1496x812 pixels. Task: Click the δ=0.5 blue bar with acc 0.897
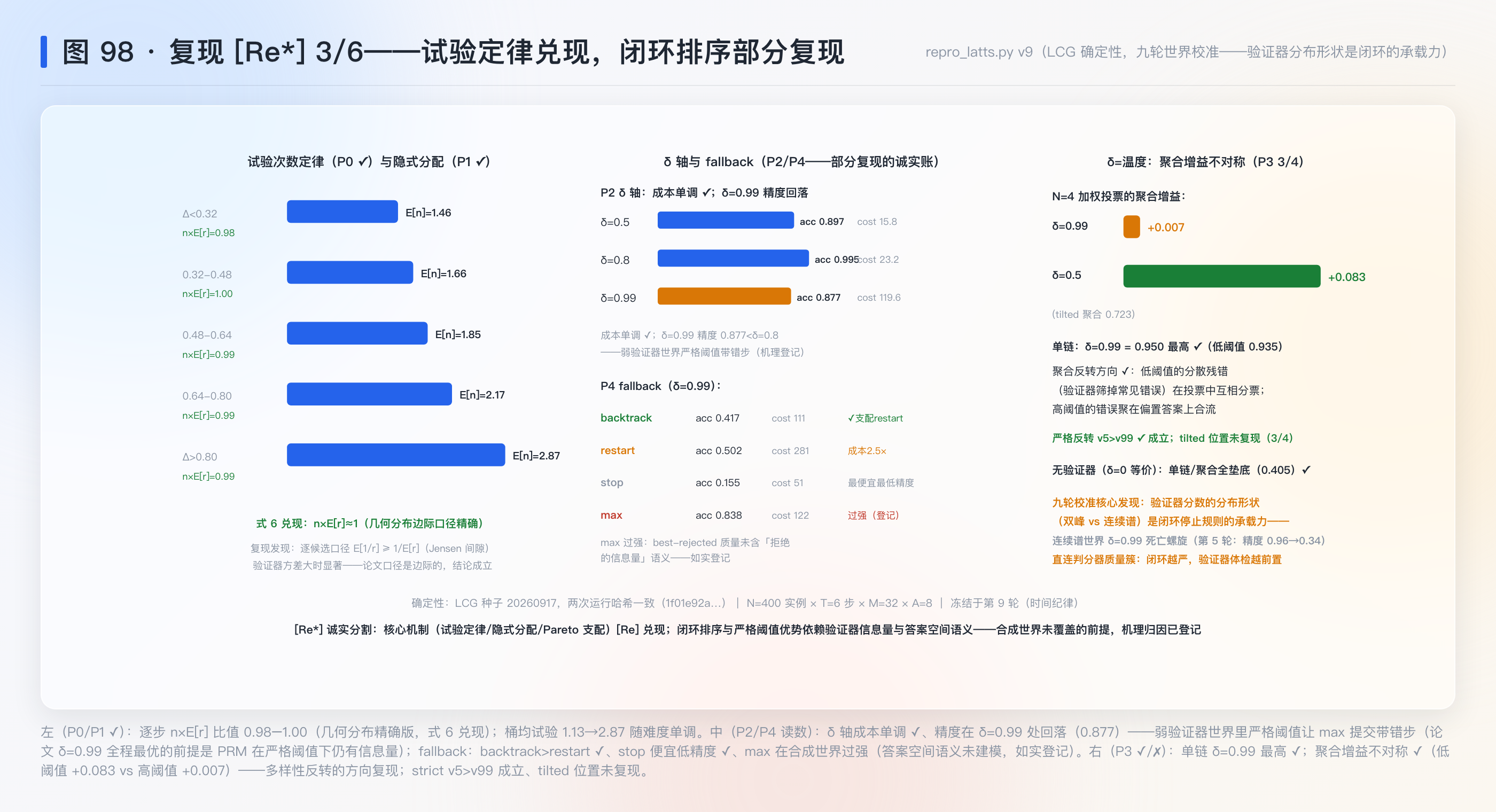click(726, 221)
